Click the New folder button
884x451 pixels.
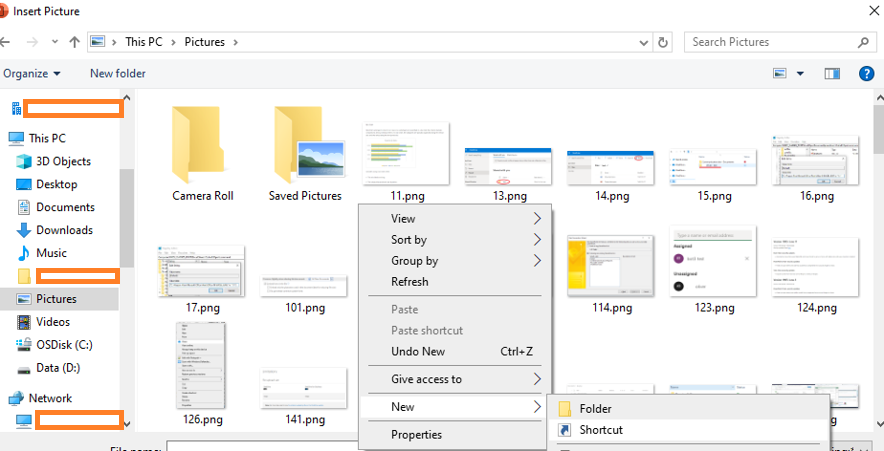118,73
